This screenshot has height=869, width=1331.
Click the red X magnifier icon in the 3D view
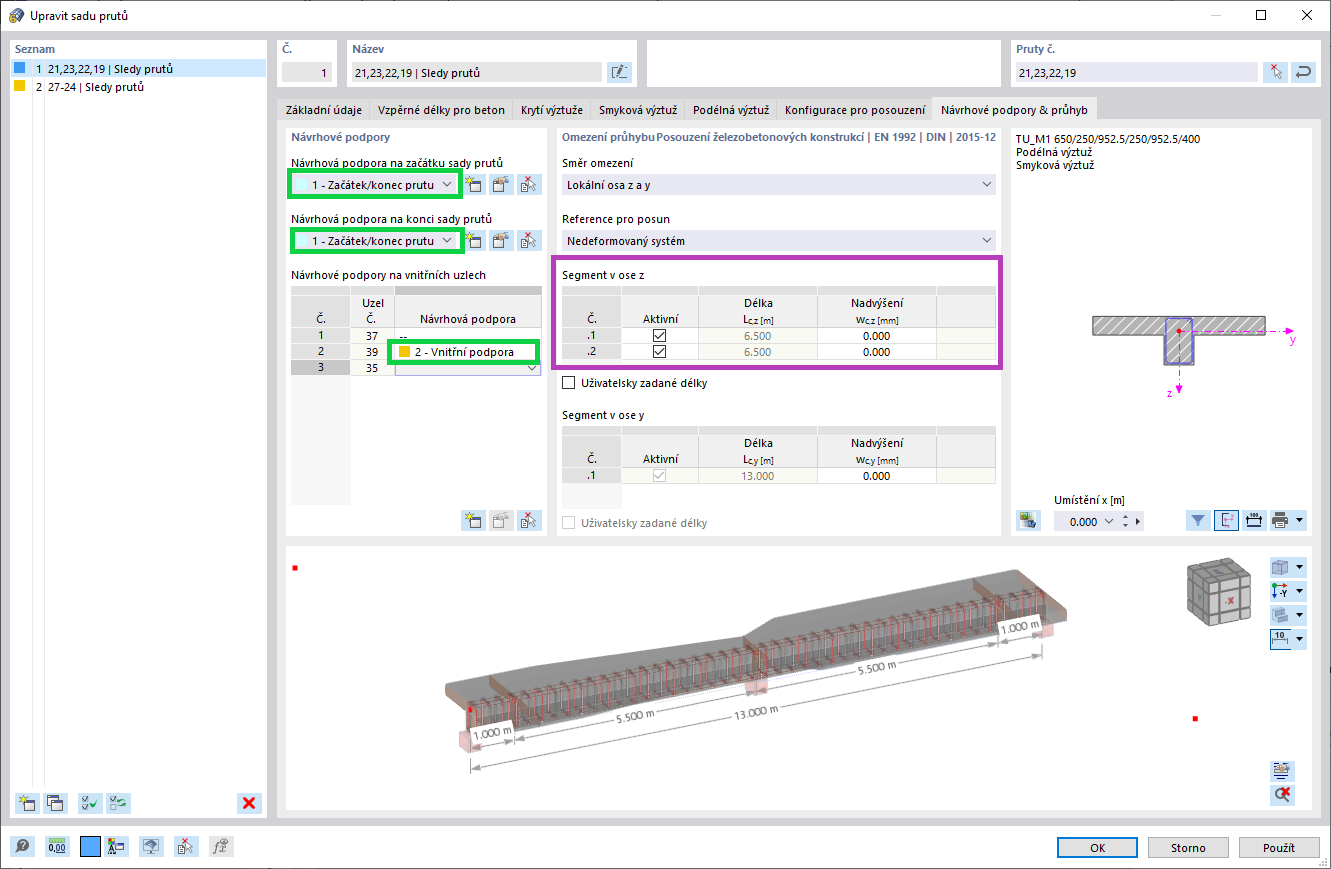(x=1282, y=794)
